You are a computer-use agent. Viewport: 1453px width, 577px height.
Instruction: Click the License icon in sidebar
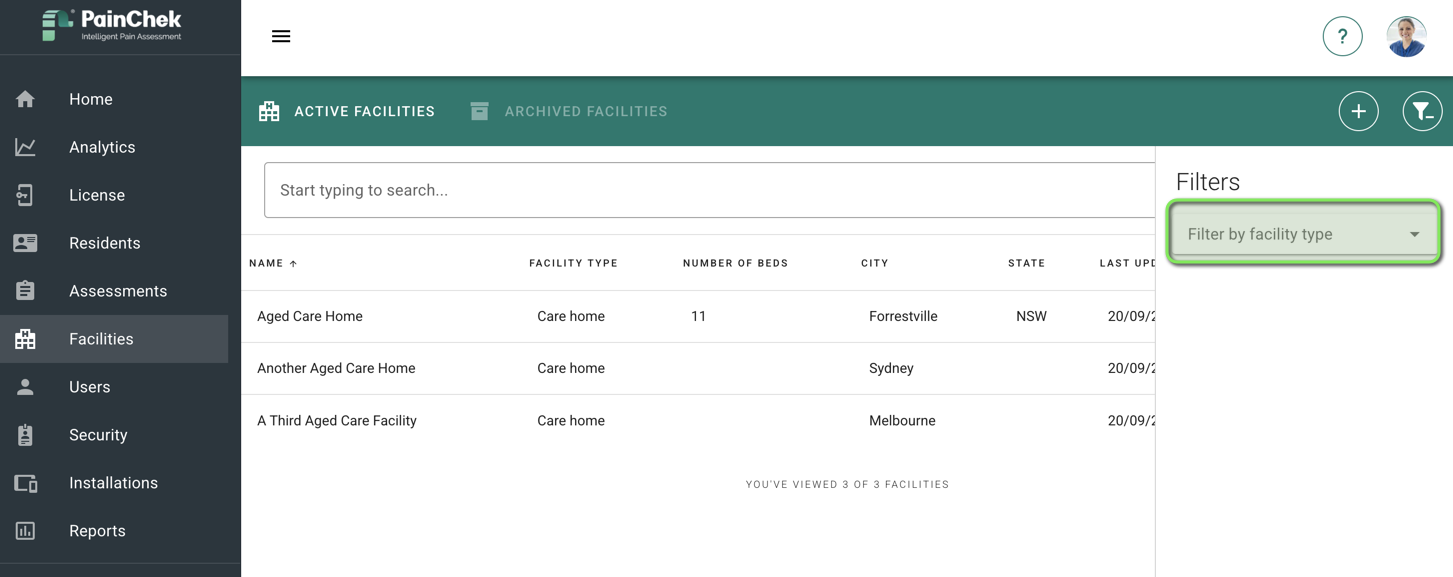(26, 195)
